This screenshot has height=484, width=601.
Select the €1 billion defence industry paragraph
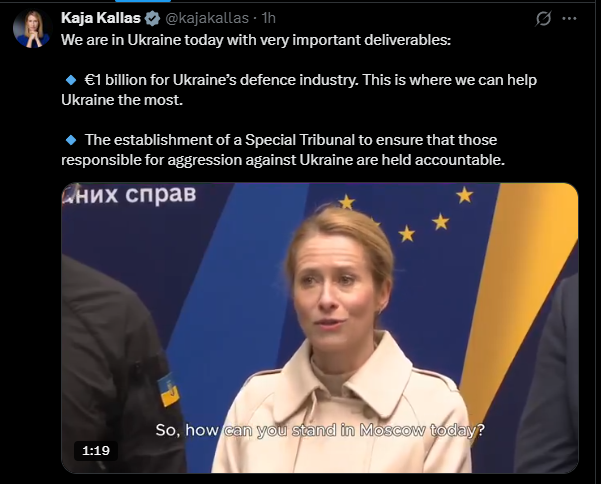coord(299,90)
